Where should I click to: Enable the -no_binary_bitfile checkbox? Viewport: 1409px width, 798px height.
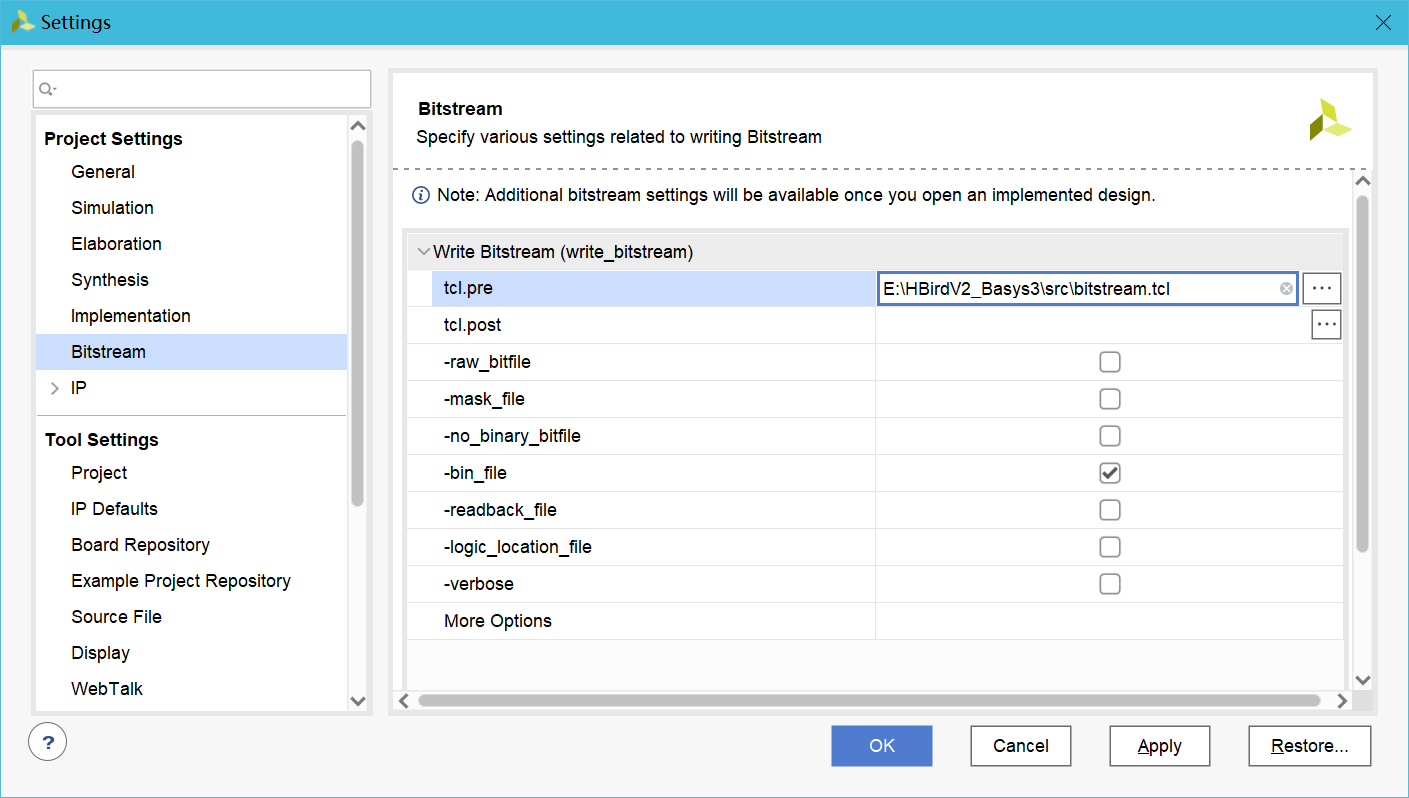click(1109, 436)
